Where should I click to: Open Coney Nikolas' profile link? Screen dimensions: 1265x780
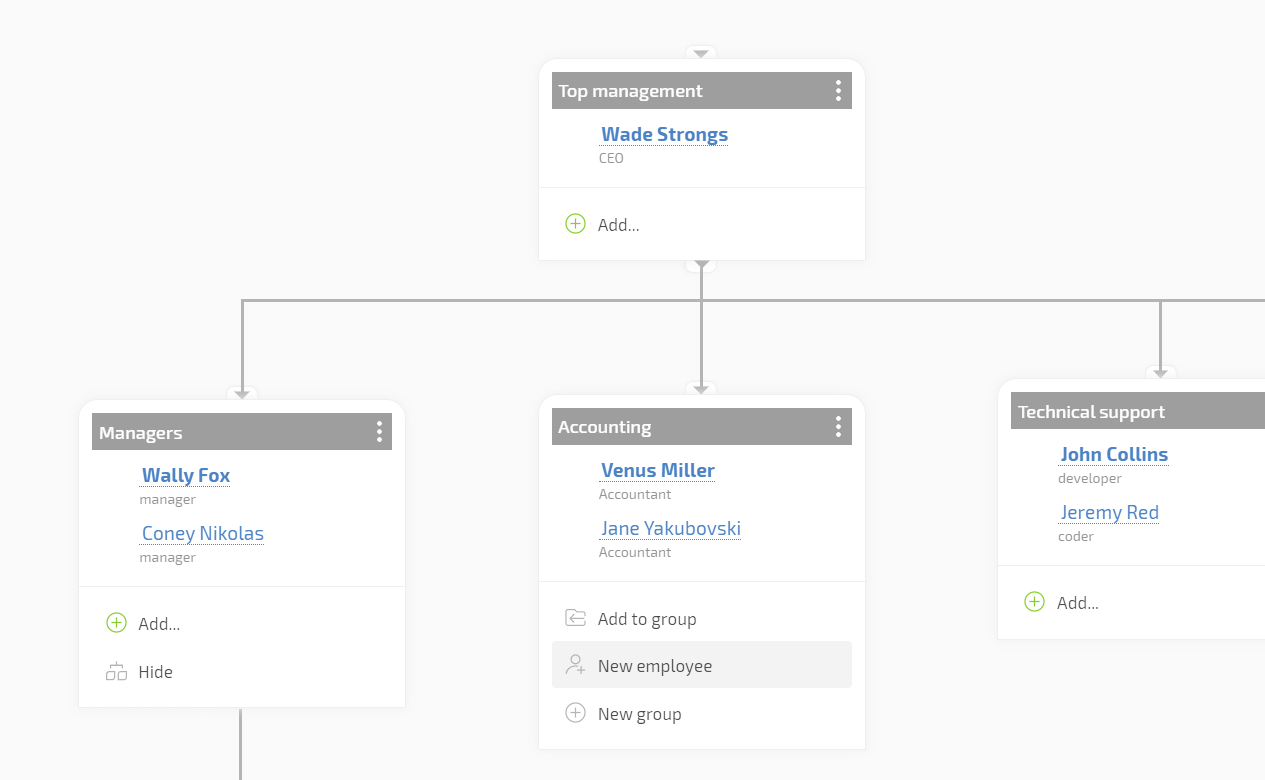[202, 533]
